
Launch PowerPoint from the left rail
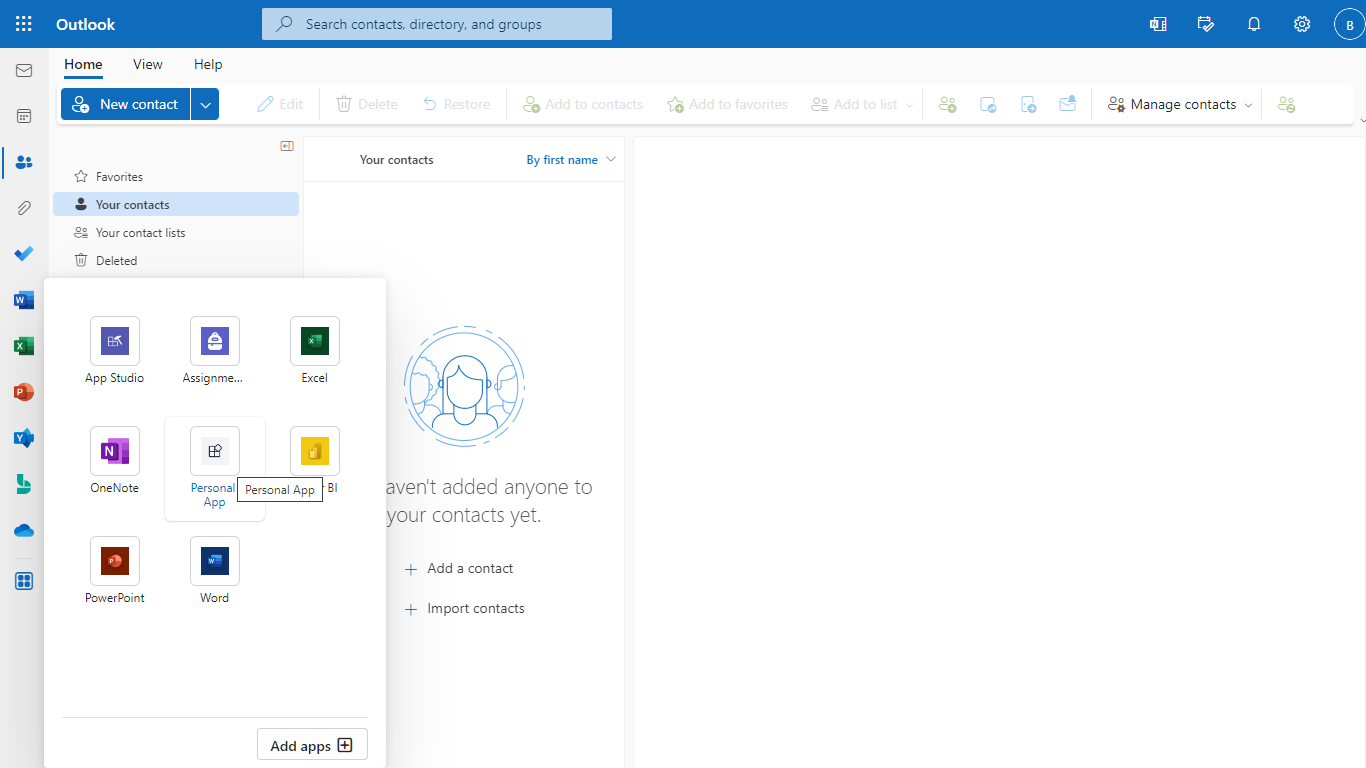tap(24, 392)
